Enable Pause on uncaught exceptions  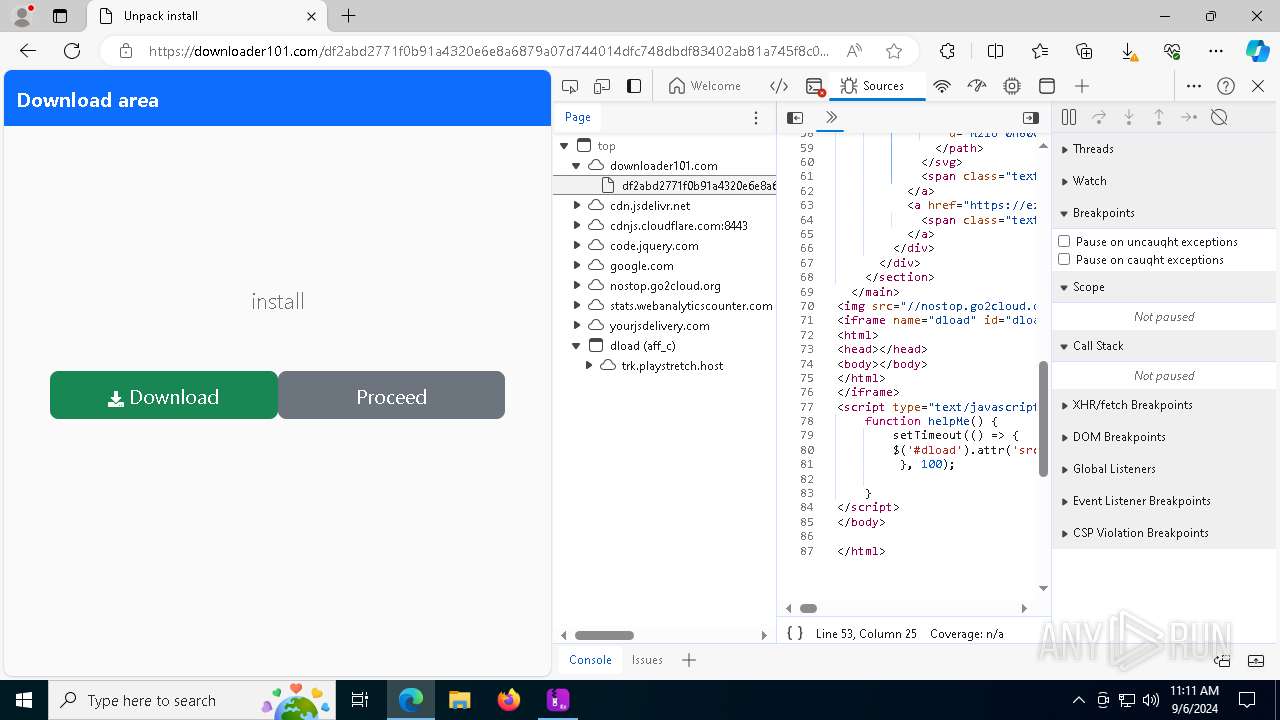(1064, 241)
